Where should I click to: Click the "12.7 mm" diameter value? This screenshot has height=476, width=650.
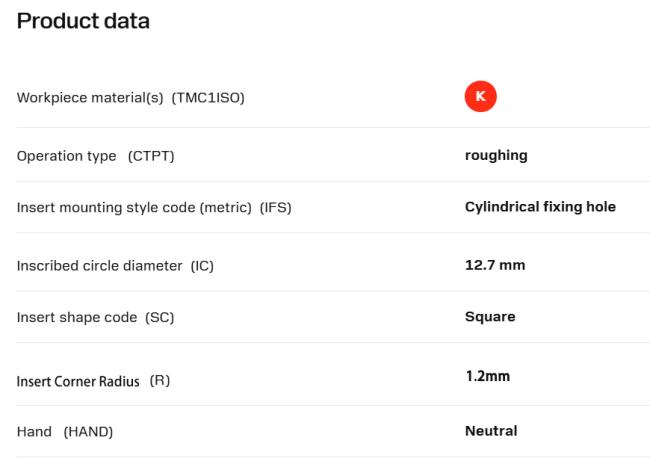click(495, 265)
